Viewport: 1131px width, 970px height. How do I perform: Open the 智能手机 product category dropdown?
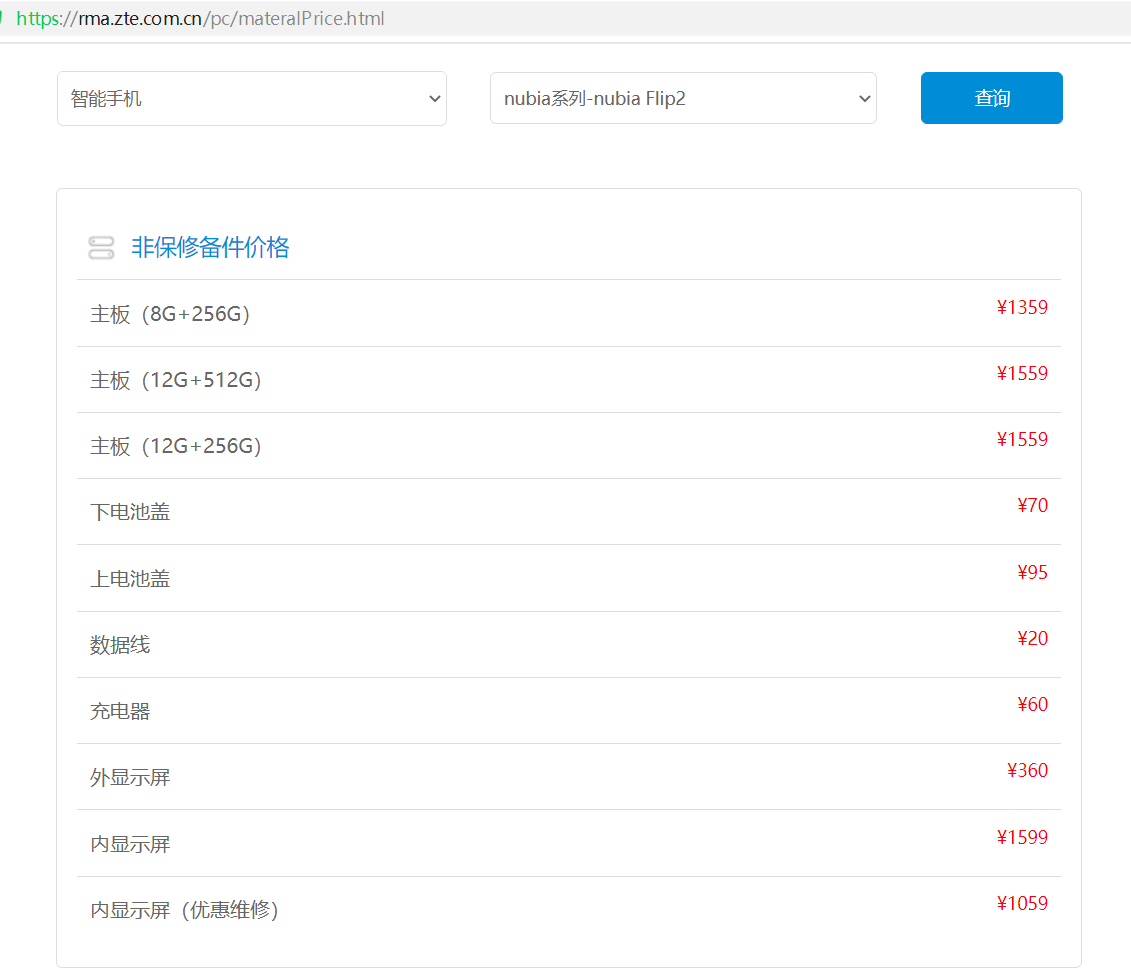(x=252, y=98)
